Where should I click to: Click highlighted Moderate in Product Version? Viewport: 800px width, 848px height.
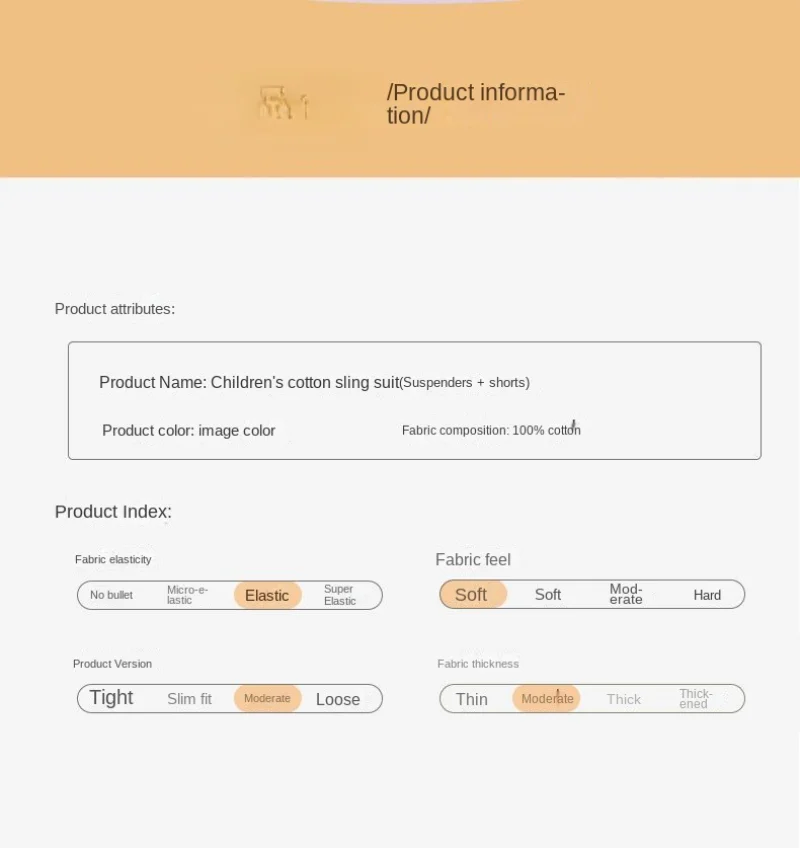(267, 698)
